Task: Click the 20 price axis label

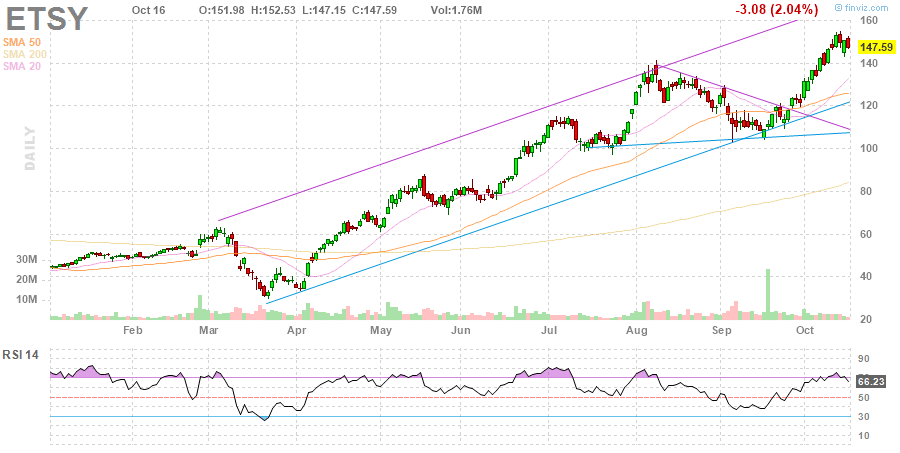Action: tap(864, 320)
